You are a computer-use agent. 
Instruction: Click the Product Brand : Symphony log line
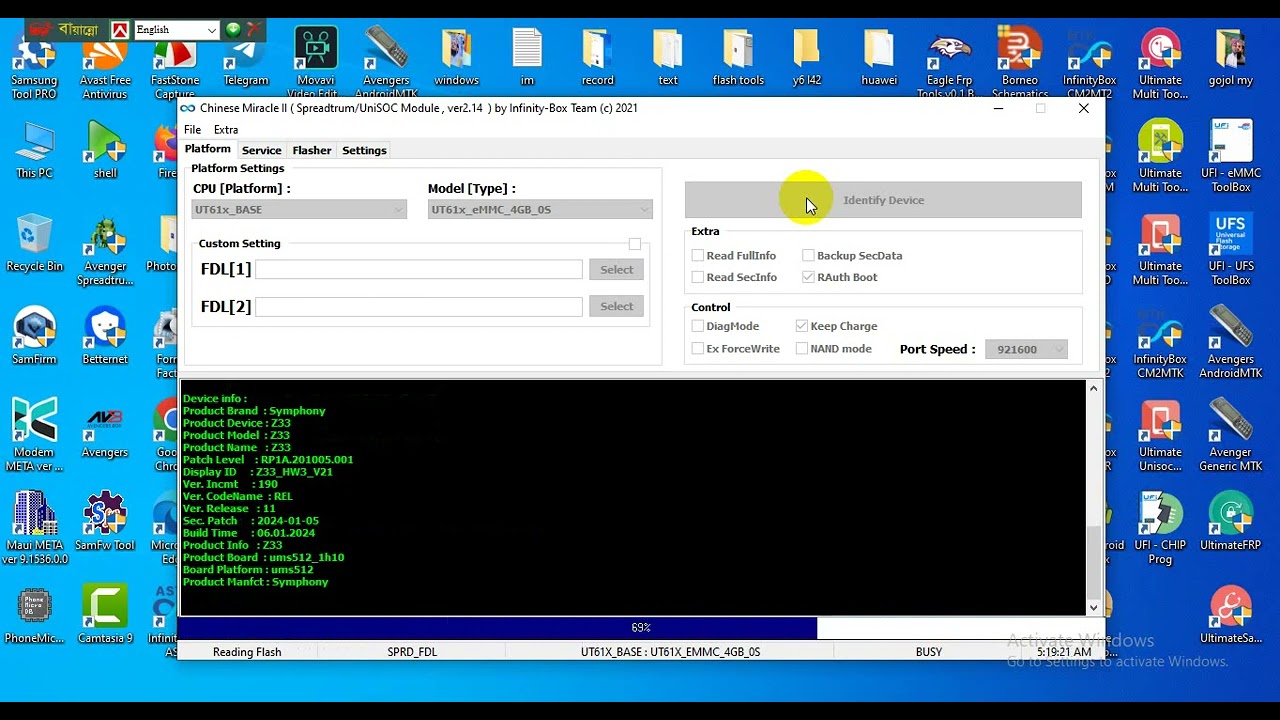pos(254,411)
